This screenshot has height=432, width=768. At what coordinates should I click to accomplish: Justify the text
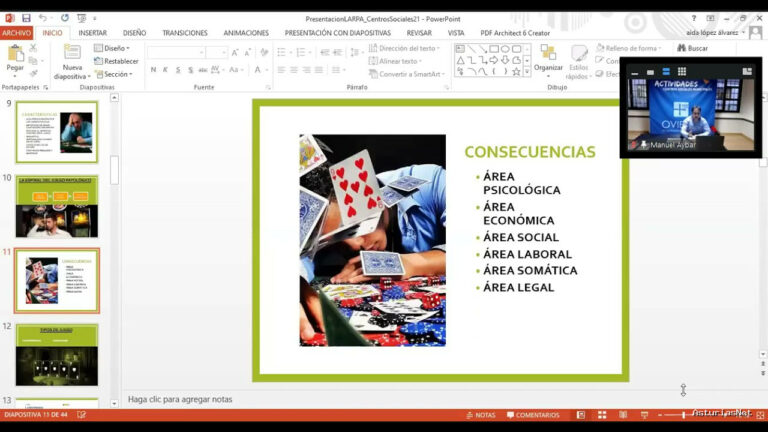click(x=318, y=70)
